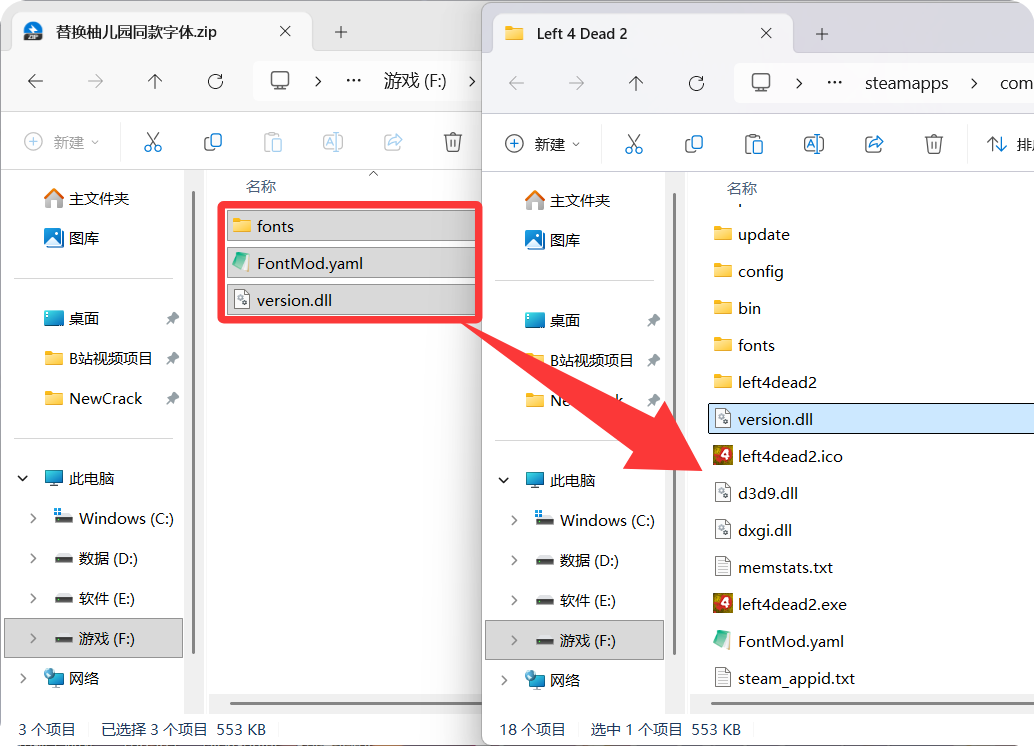
Task: Click Cut icon in the Left 4 Dead 2 window
Action: 634,144
